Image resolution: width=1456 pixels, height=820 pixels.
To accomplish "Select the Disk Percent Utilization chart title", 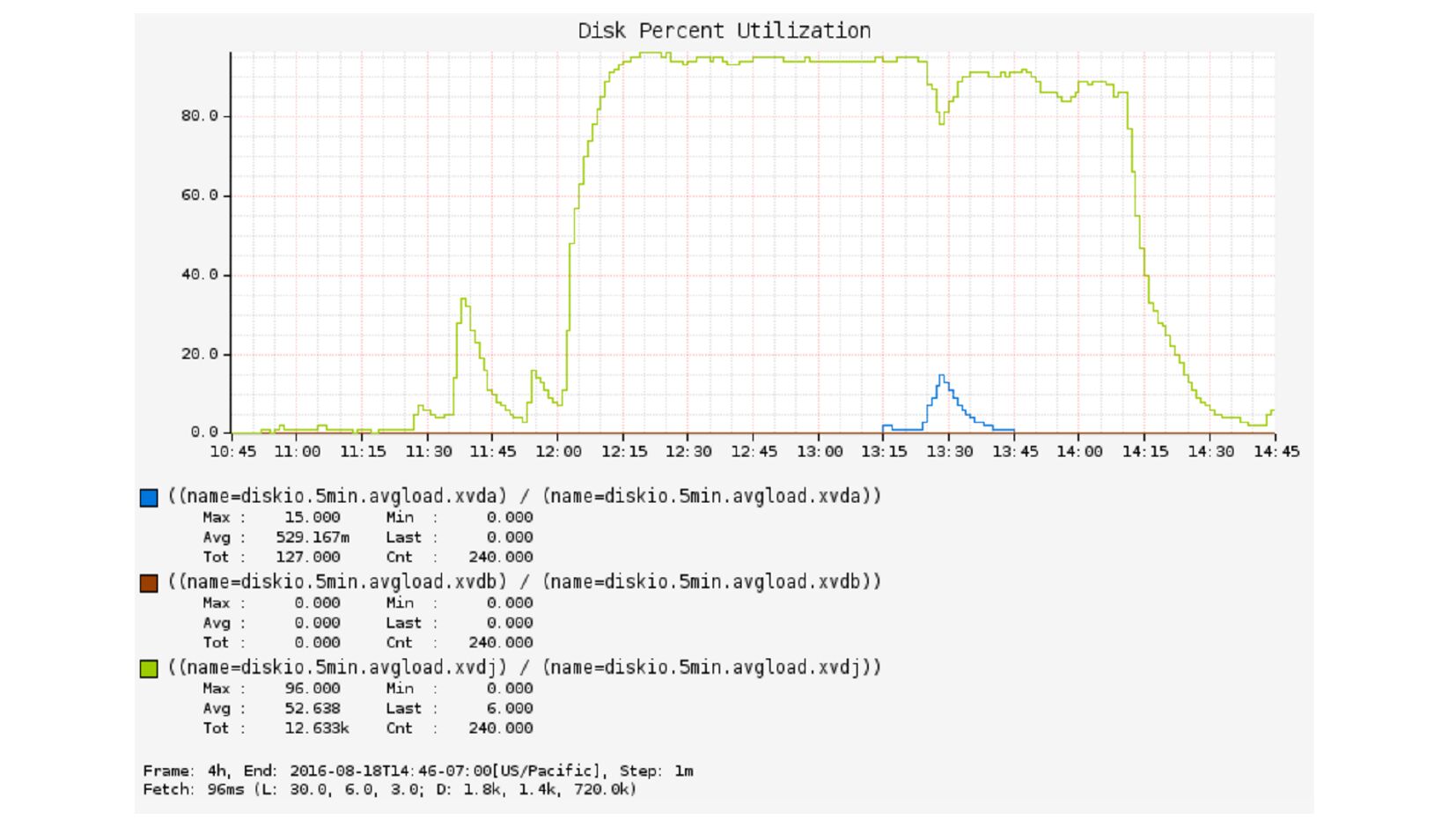I will coord(724,31).
